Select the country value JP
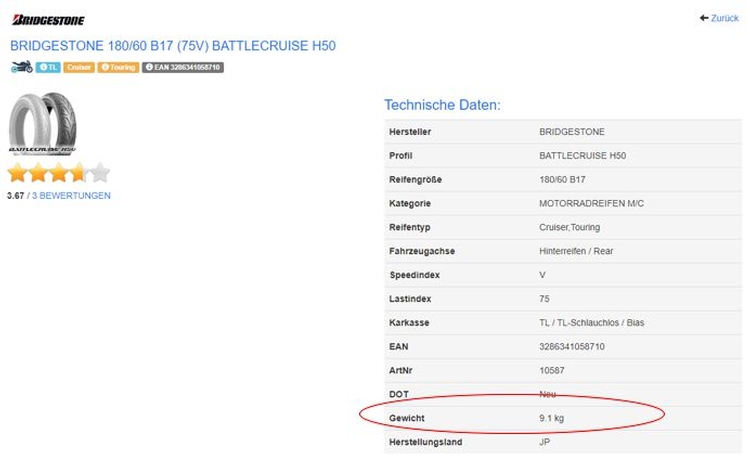 (544, 443)
